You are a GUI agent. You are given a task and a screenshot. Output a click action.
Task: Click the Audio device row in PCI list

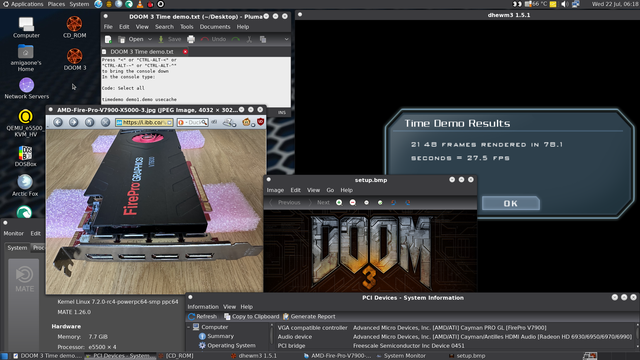click(455, 337)
